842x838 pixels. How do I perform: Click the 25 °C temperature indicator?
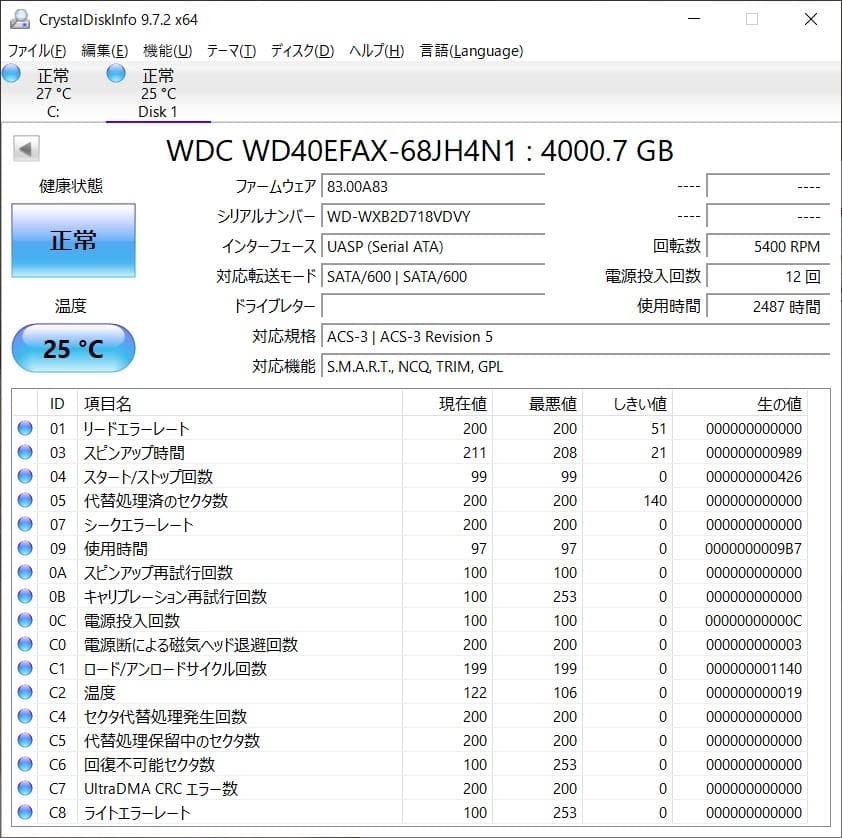click(72, 348)
